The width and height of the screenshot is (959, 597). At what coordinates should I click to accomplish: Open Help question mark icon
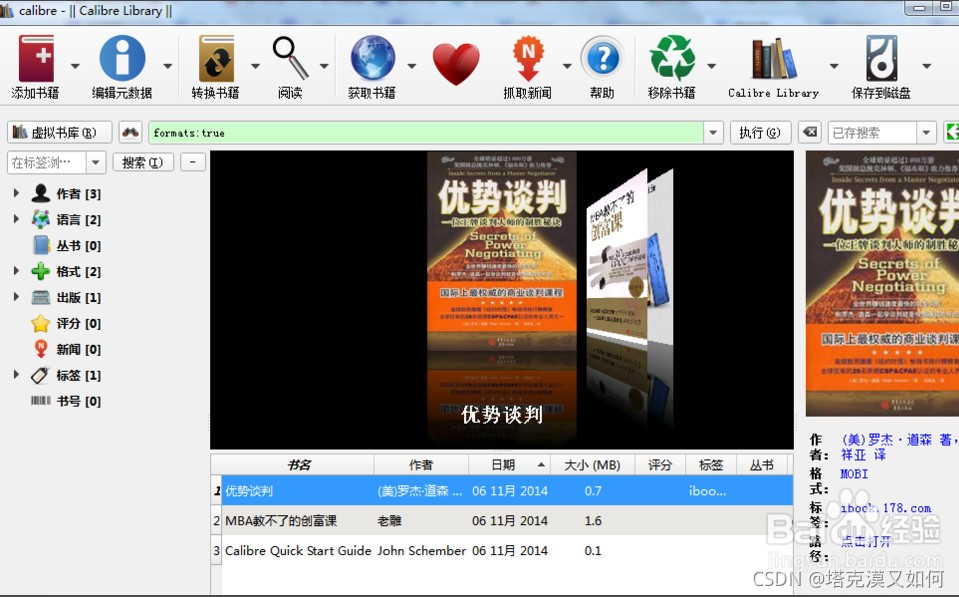tap(602, 59)
